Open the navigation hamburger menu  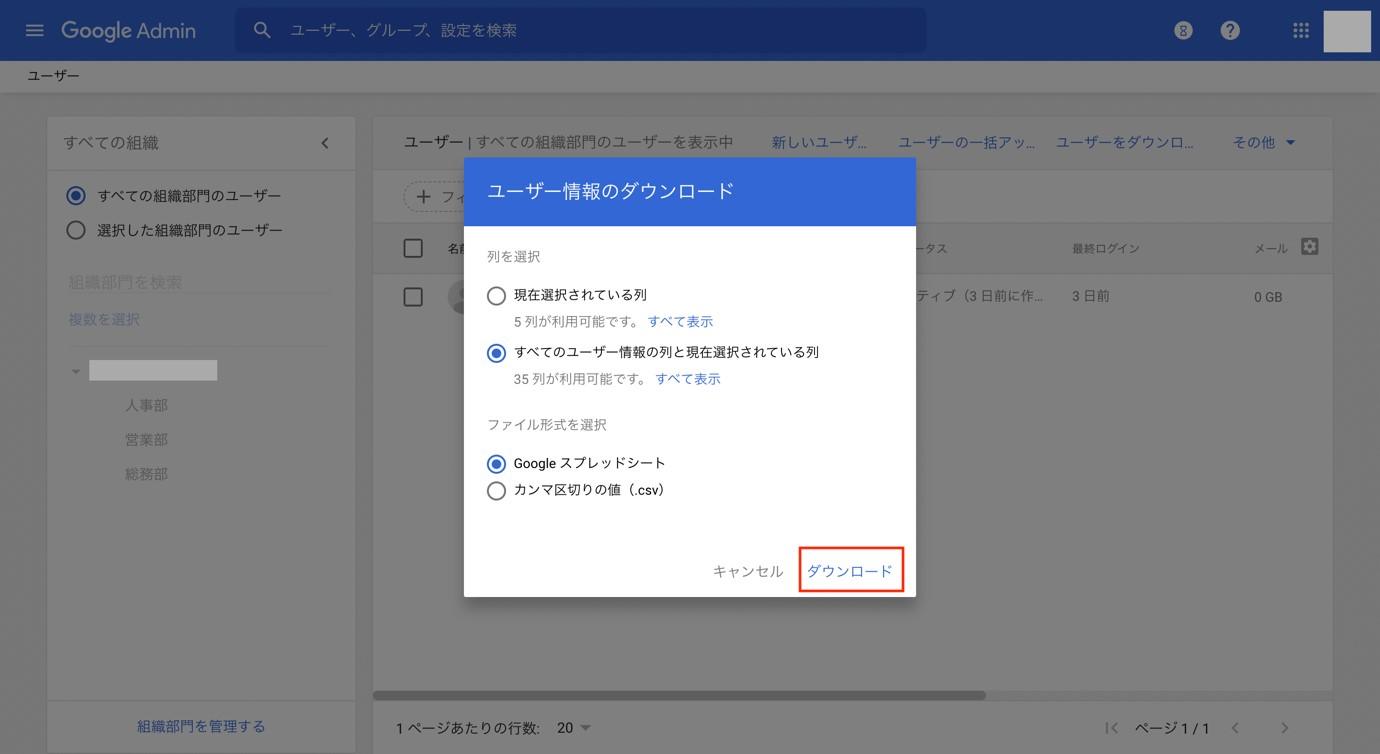[x=34, y=30]
